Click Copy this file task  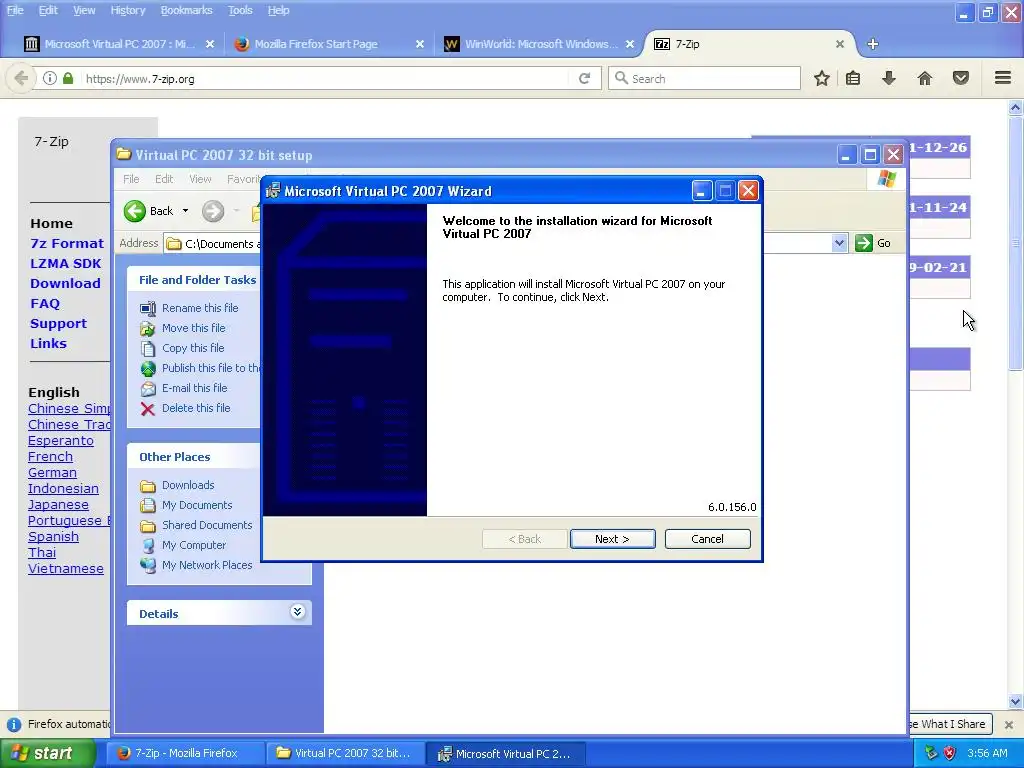(193, 348)
